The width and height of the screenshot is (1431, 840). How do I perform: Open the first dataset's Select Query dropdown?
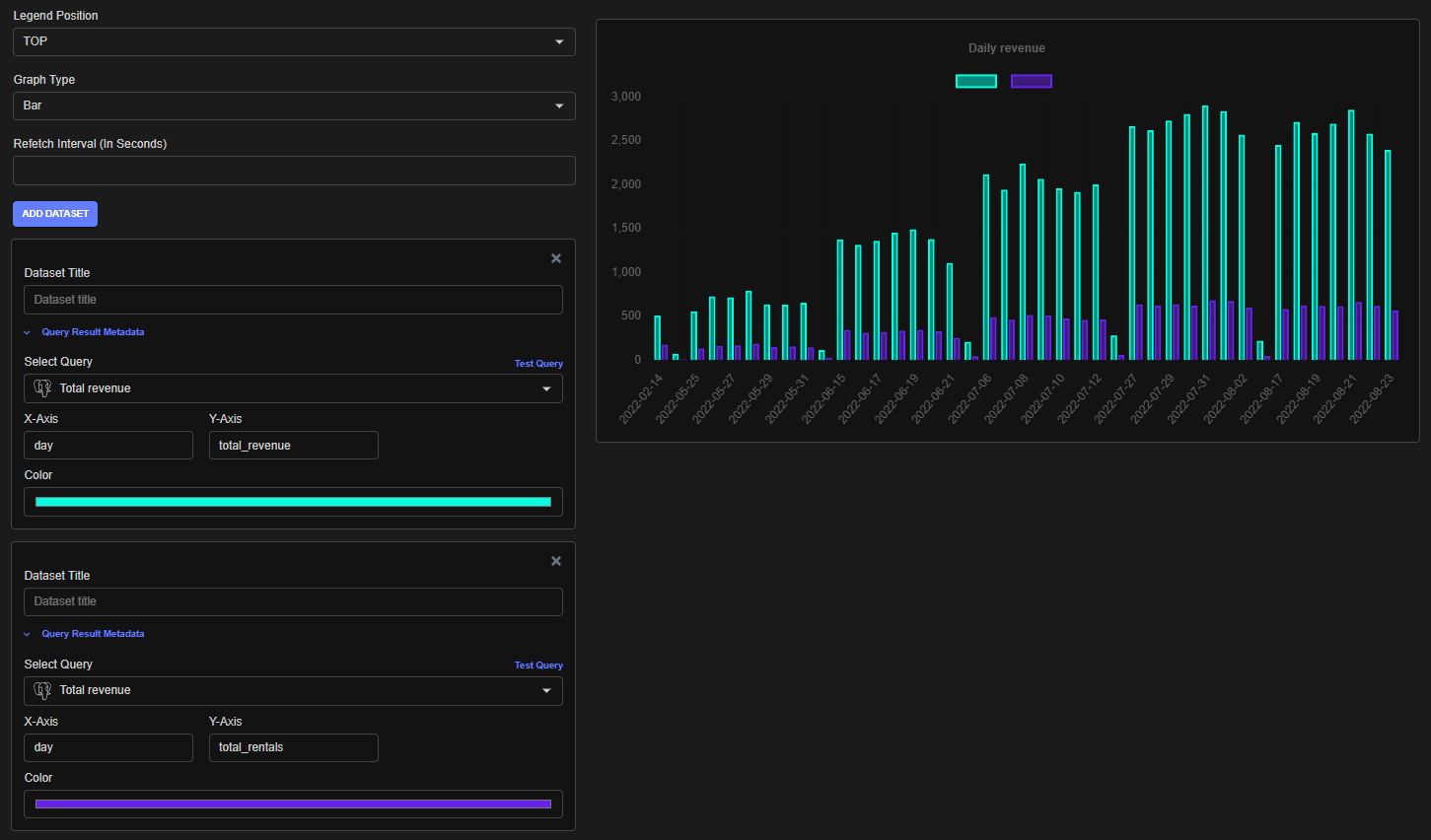tap(293, 388)
